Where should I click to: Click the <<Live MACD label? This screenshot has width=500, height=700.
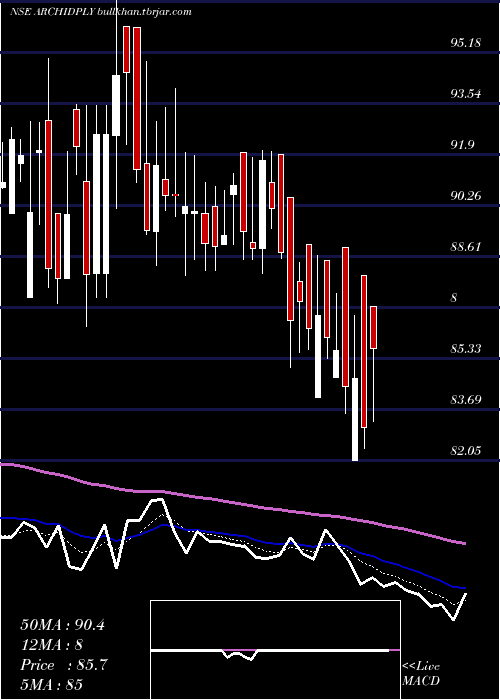coord(421,674)
